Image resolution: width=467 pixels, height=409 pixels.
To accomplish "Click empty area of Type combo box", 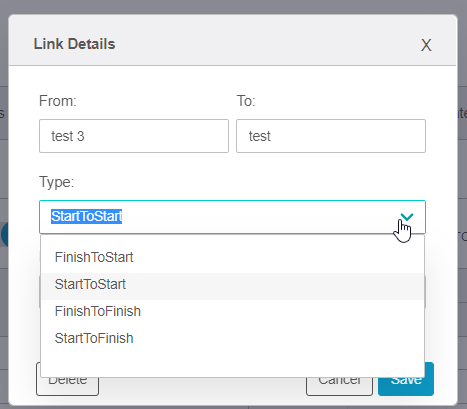I will [260, 217].
